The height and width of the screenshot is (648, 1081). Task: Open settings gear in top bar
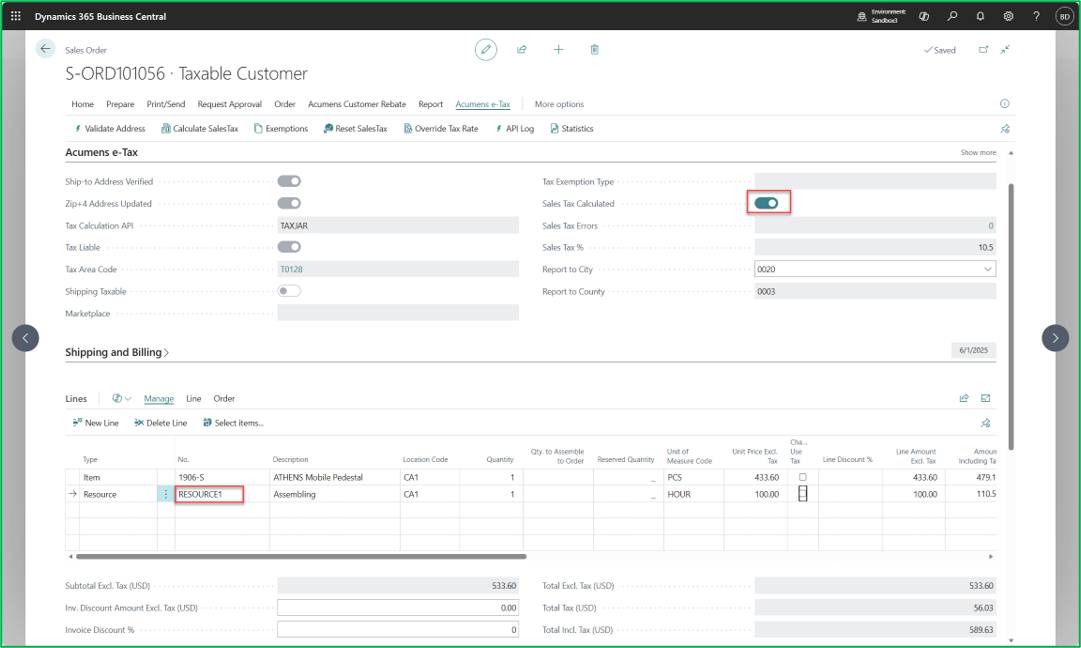1008,16
